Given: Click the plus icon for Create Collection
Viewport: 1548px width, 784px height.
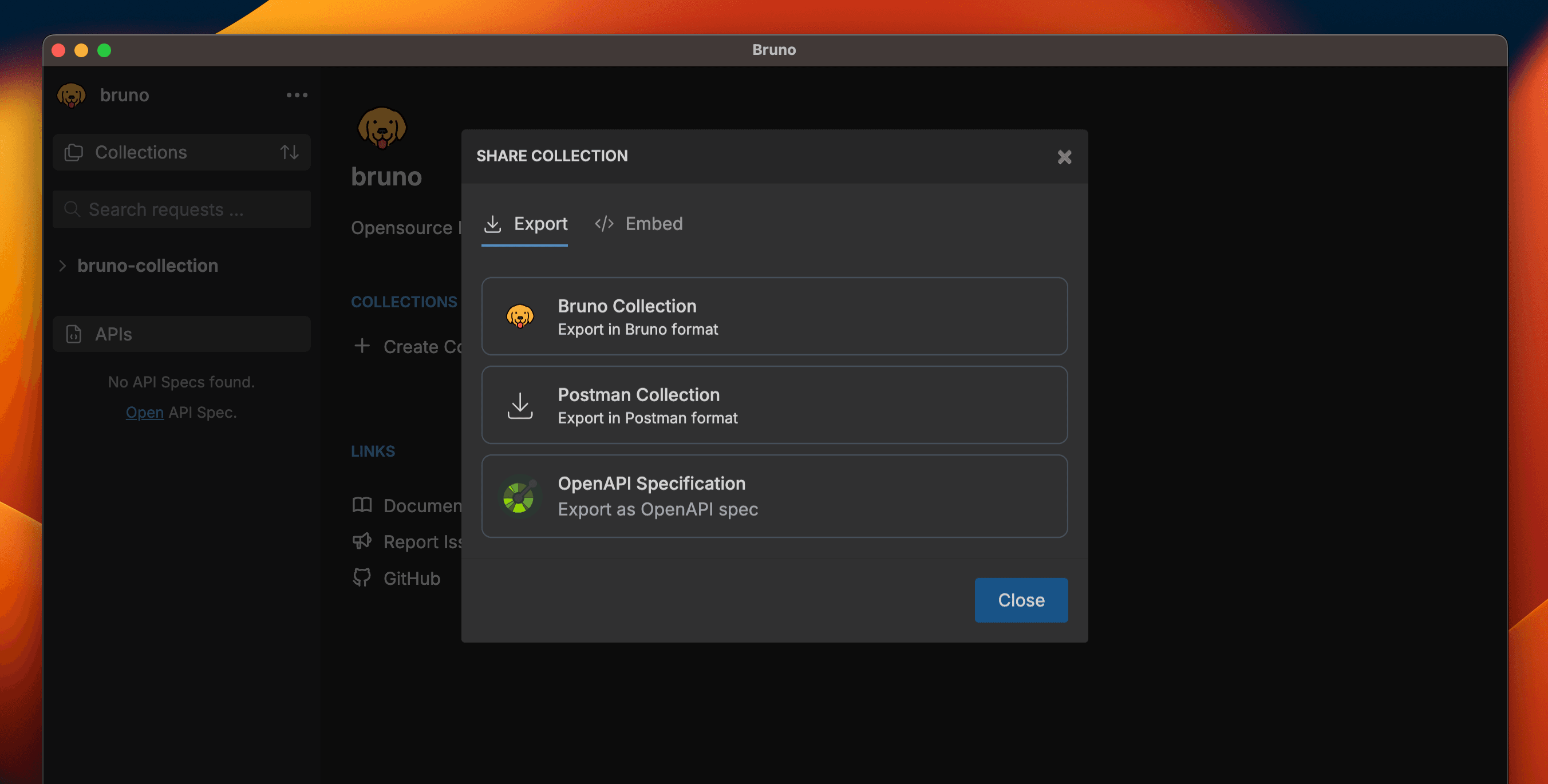Looking at the screenshot, I should click(362, 346).
